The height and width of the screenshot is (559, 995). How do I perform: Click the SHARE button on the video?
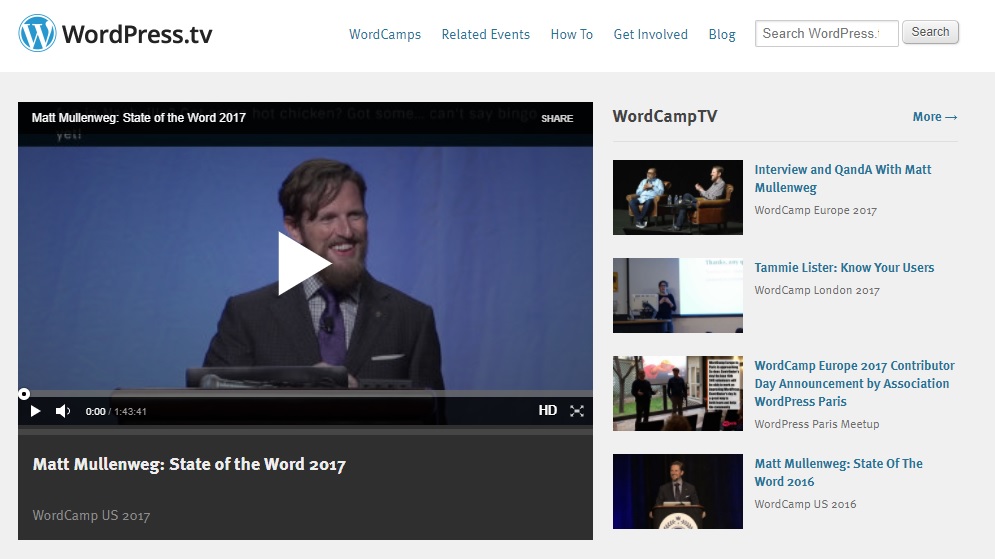coord(557,119)
